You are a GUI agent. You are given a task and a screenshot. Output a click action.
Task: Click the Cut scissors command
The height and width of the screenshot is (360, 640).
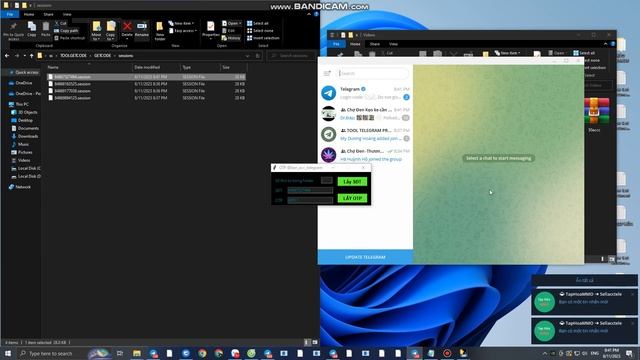(x=60, y=23)
